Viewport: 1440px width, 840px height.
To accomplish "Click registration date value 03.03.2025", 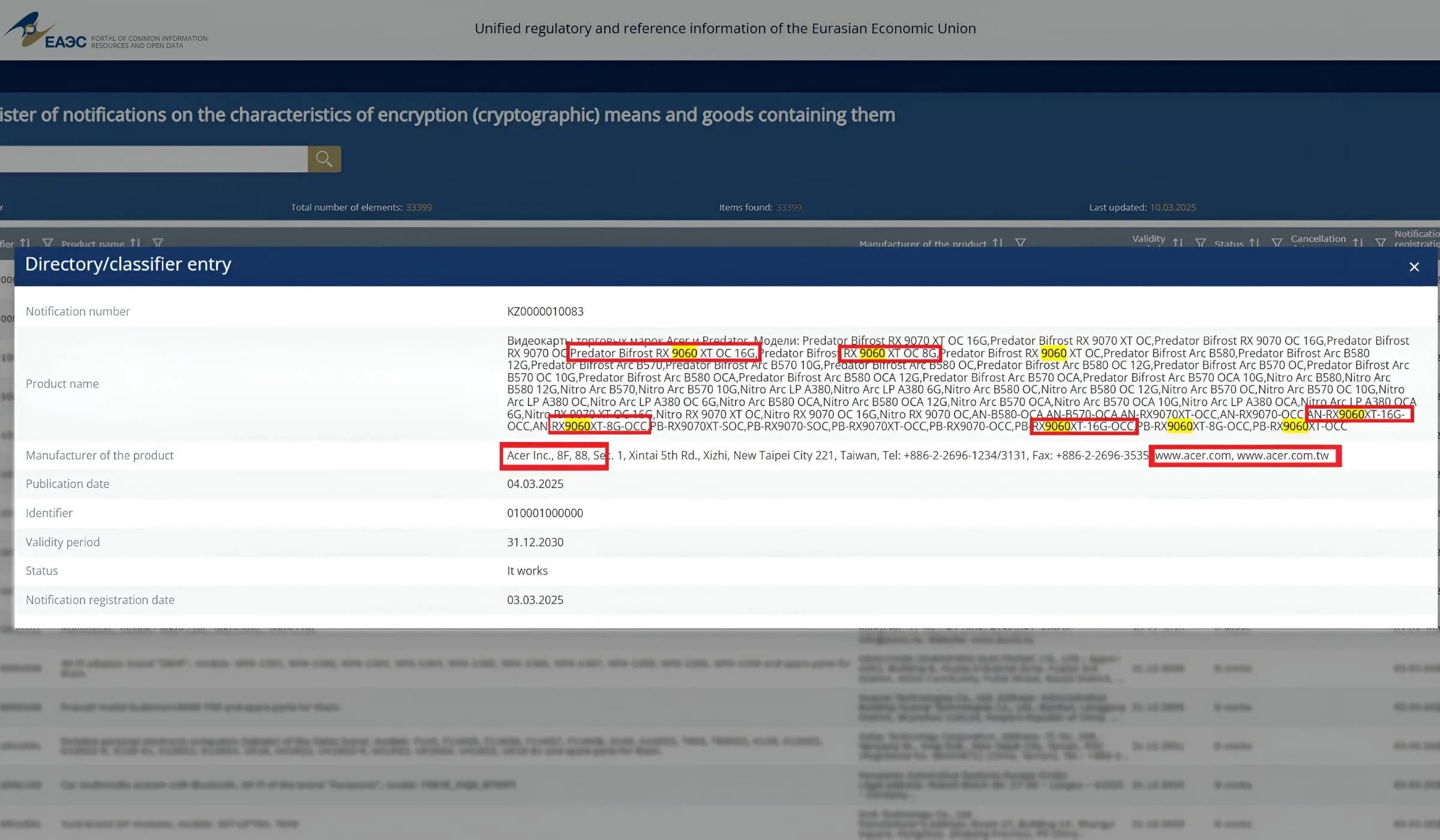I will click(x=535, y=600).
